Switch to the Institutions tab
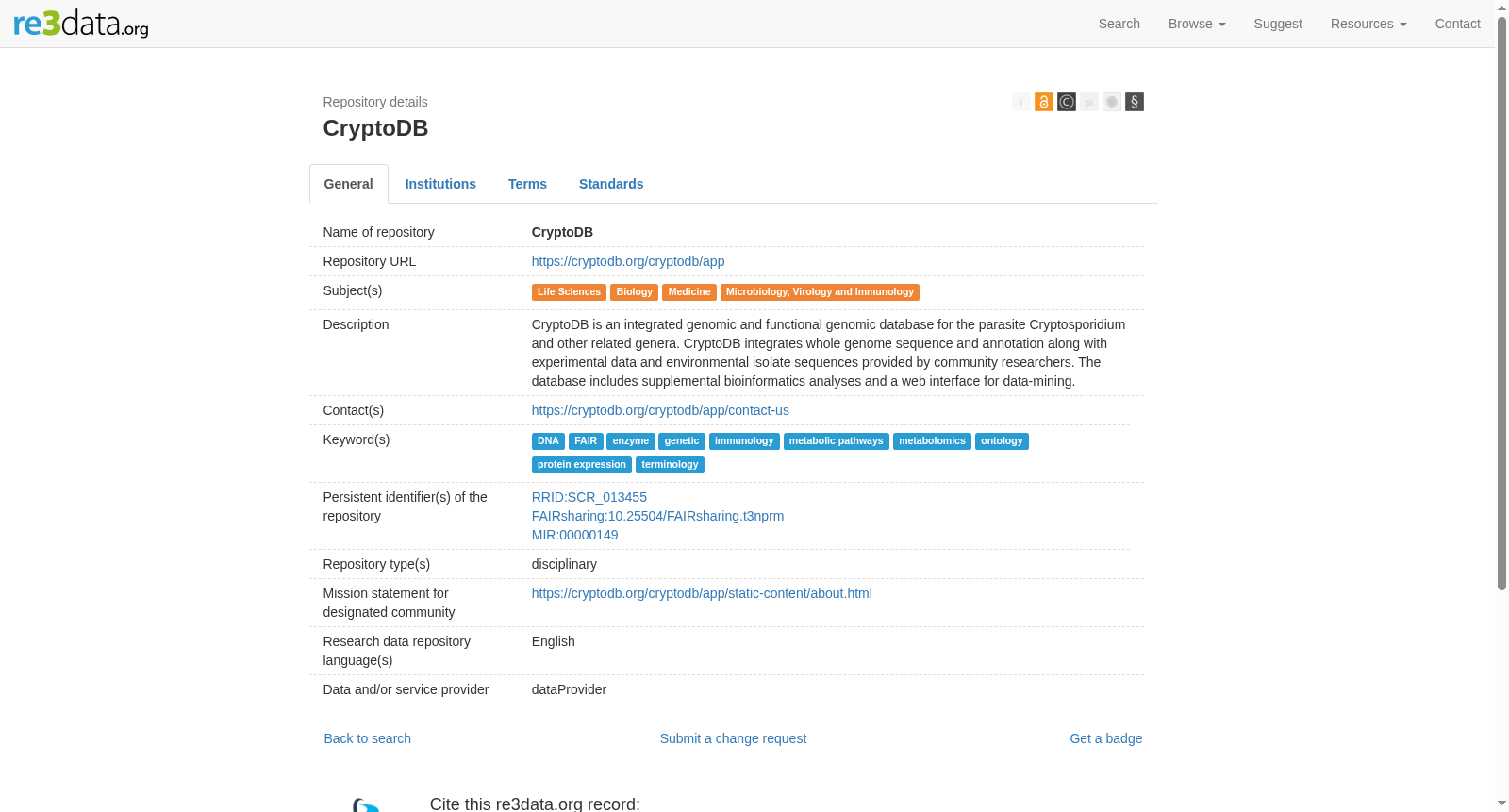Image resolution: width=1509 pixels, height=812 pixels. click(440, 184)
